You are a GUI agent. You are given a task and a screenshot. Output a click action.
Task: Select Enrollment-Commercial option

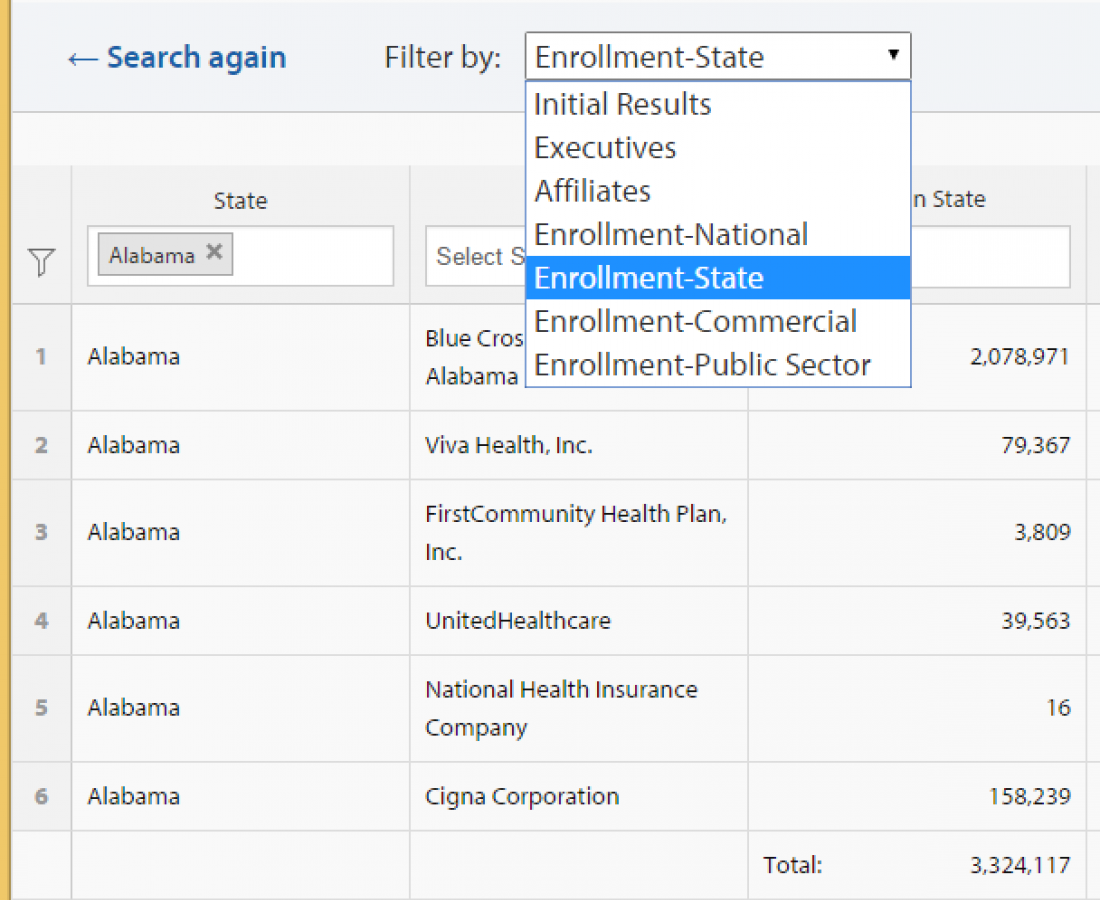[x=718, y=322]
